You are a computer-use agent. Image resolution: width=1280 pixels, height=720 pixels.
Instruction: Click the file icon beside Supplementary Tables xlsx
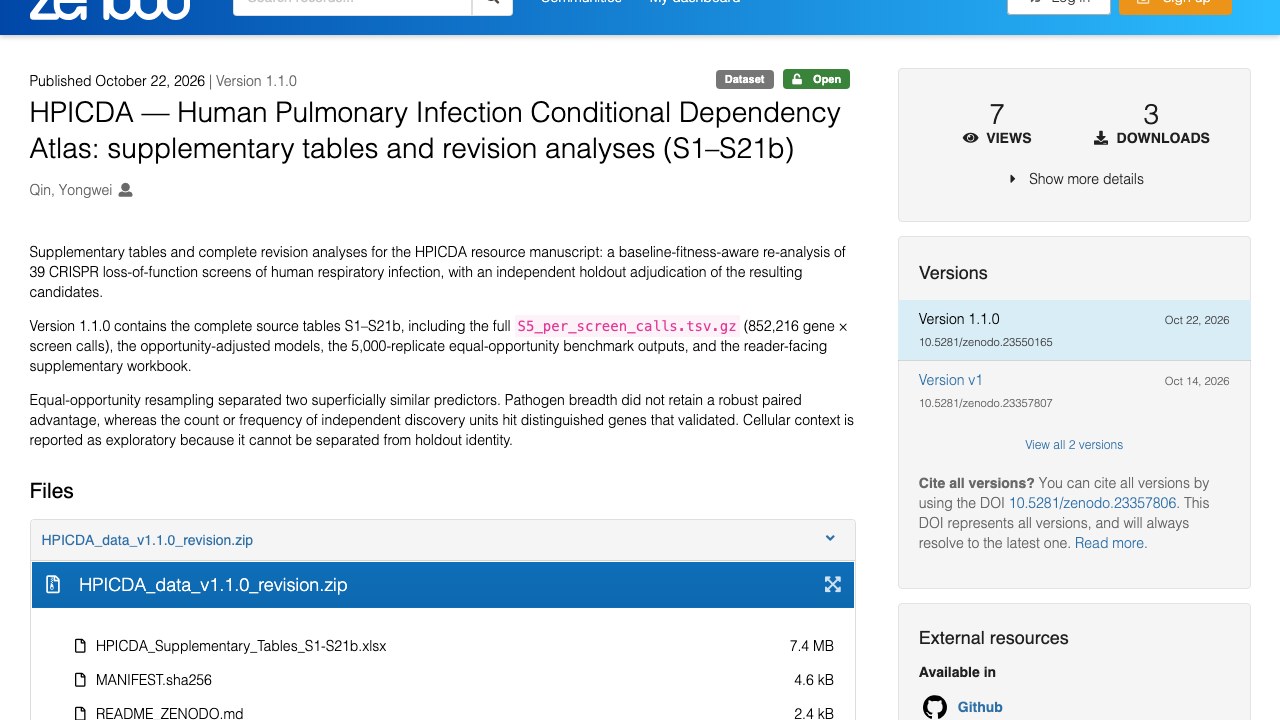tap(81, 646)
